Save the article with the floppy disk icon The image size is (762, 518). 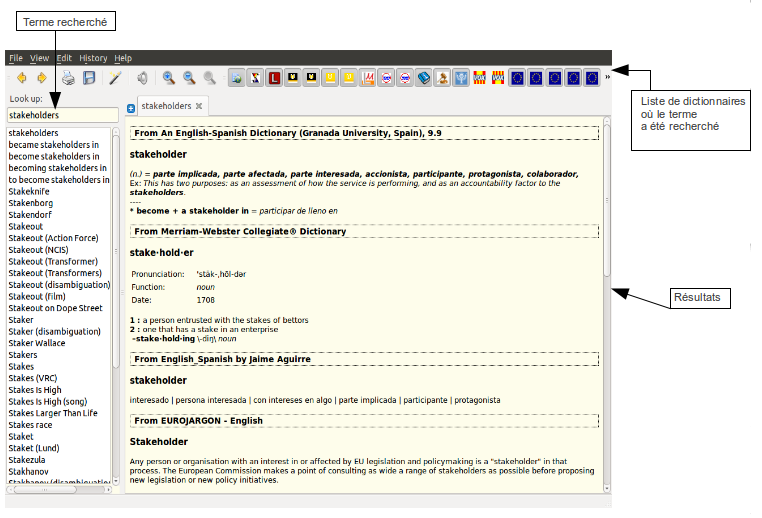(x=89, y=78)
